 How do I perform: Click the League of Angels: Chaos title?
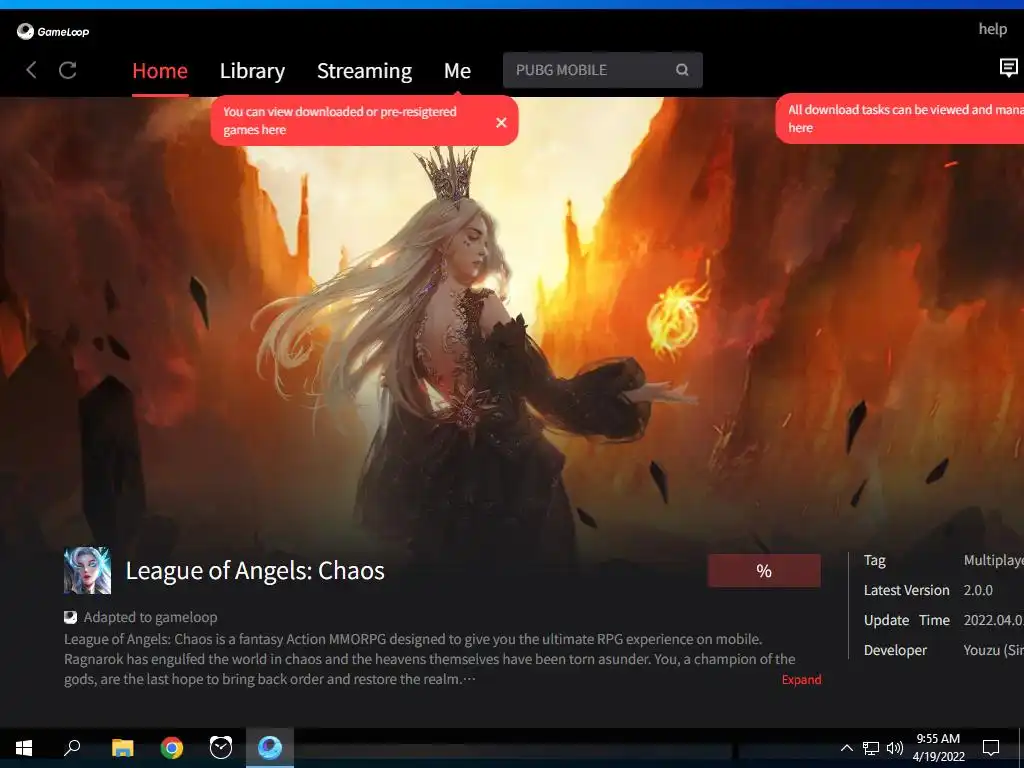(255, 571)
